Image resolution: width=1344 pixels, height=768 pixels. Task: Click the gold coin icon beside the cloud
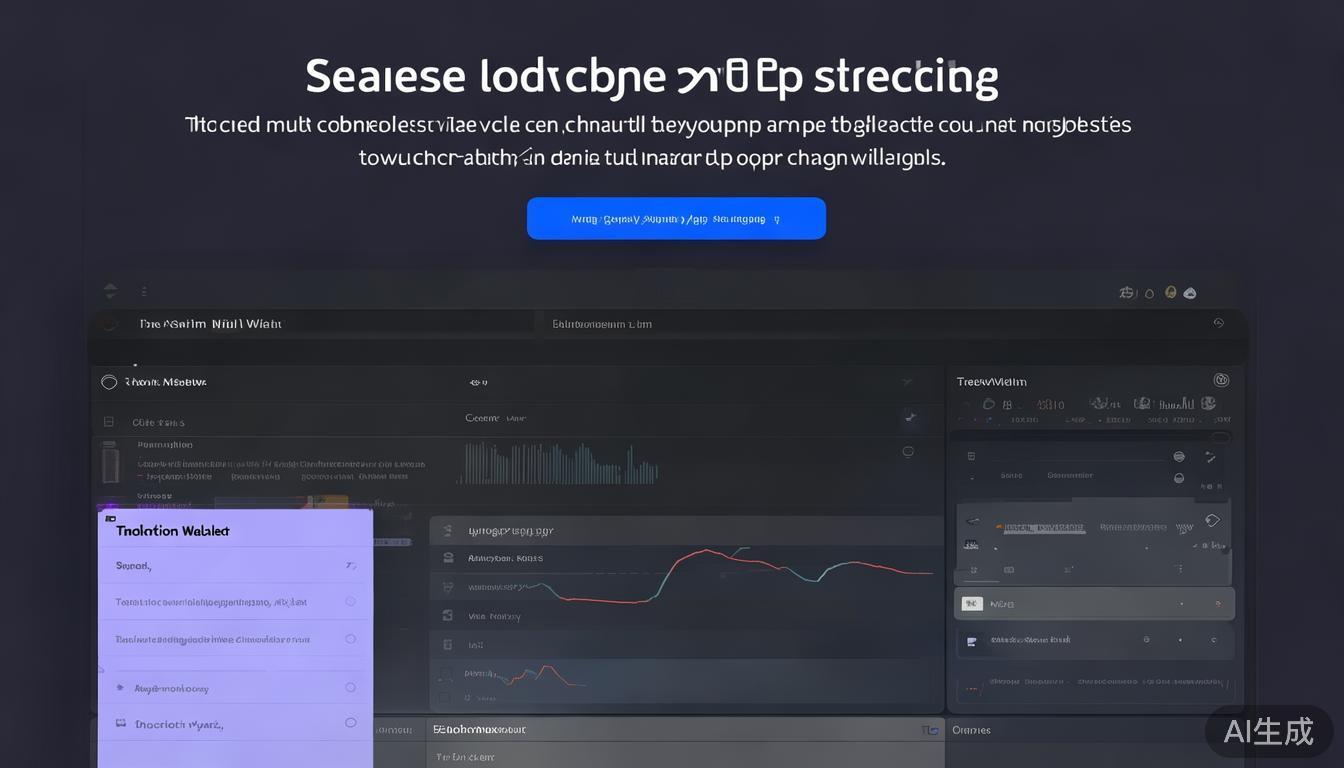click(1170, 293)
